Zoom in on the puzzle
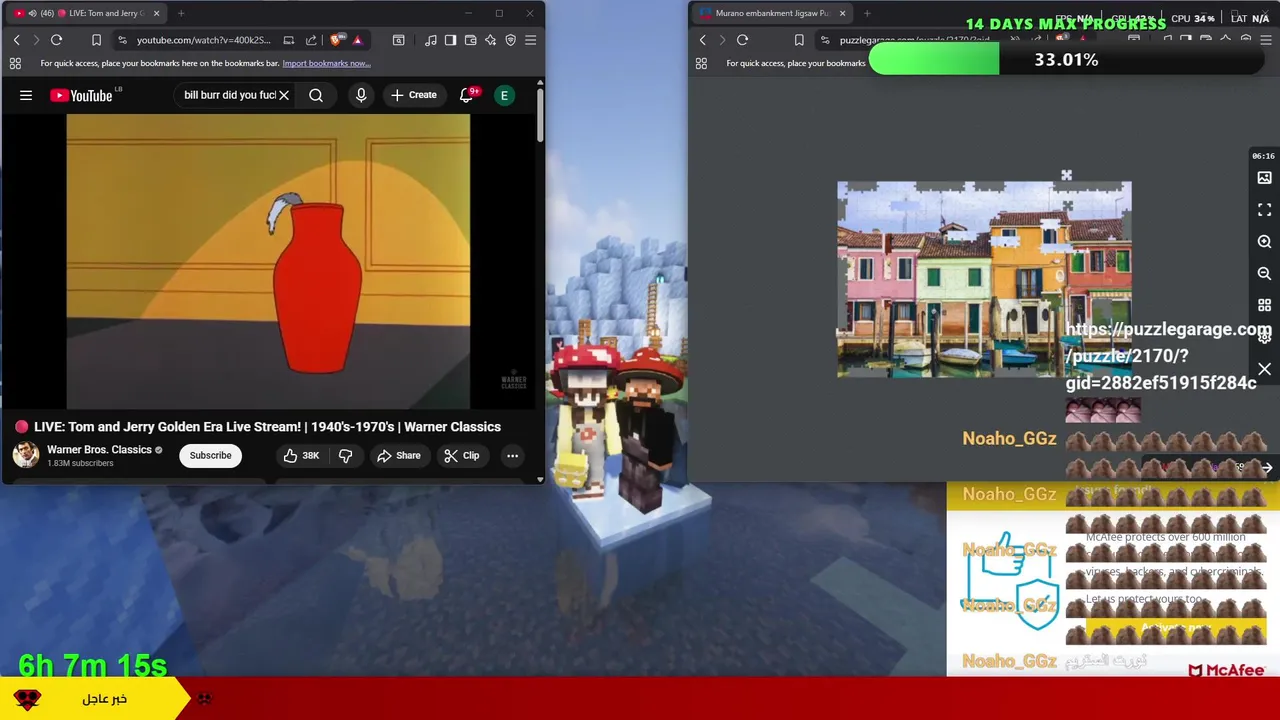The image size is (1280, 720). click(1264, 242)
